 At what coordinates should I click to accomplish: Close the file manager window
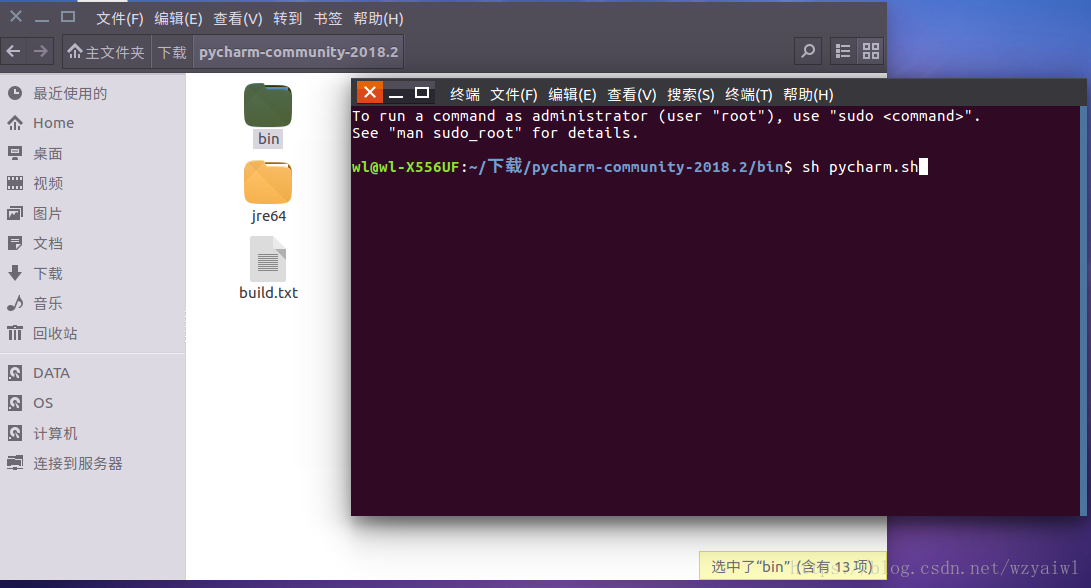[x=15, y=17]
